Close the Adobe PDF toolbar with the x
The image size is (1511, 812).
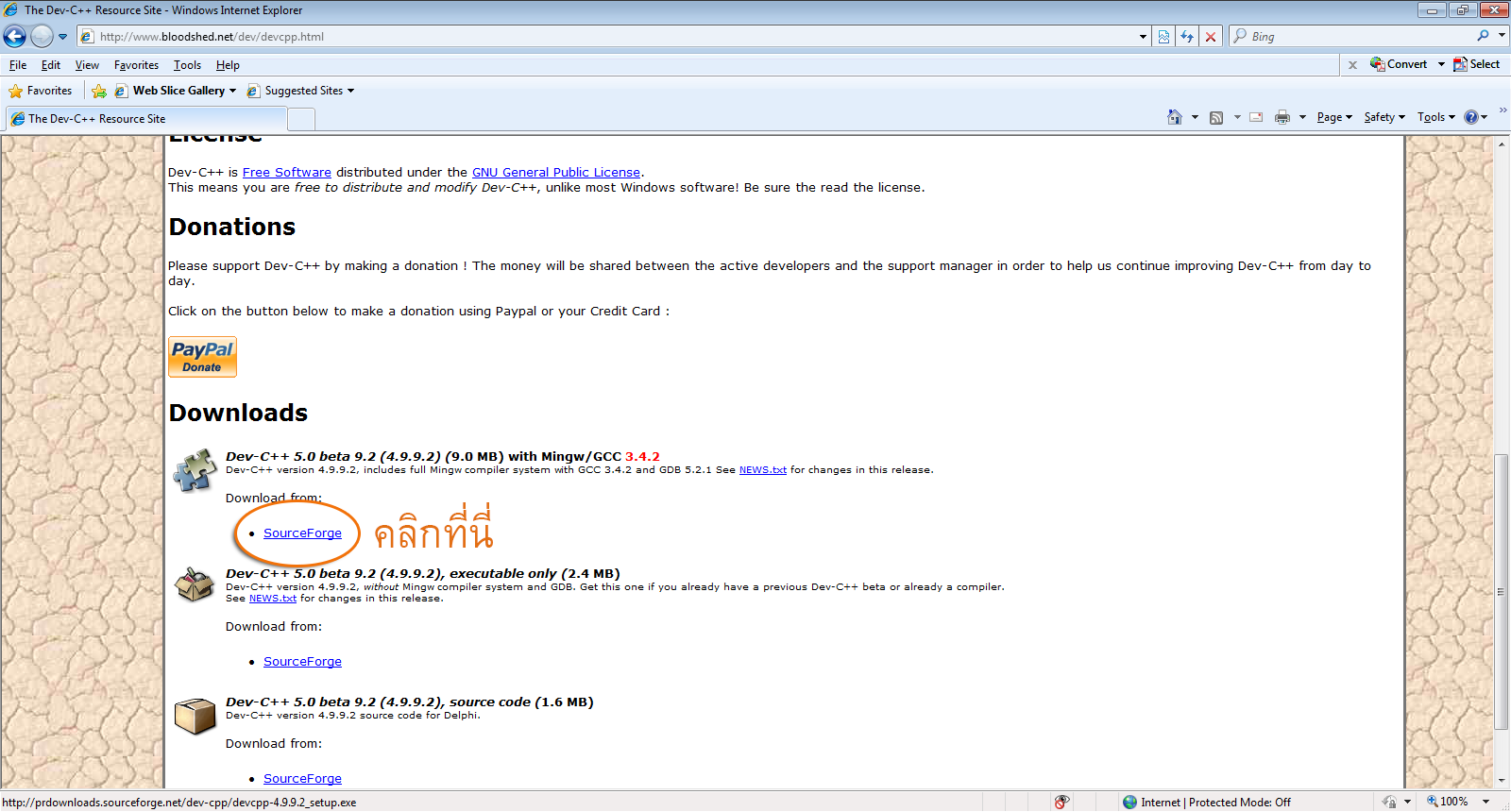pos(1352,65)
